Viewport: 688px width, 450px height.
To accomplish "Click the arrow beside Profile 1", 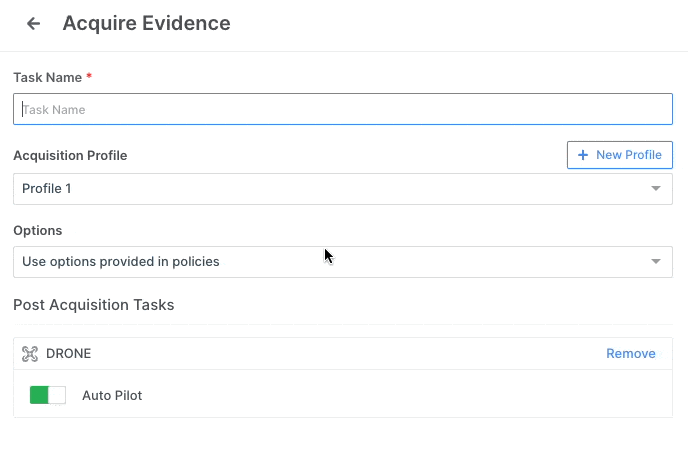I will (656, 189).
